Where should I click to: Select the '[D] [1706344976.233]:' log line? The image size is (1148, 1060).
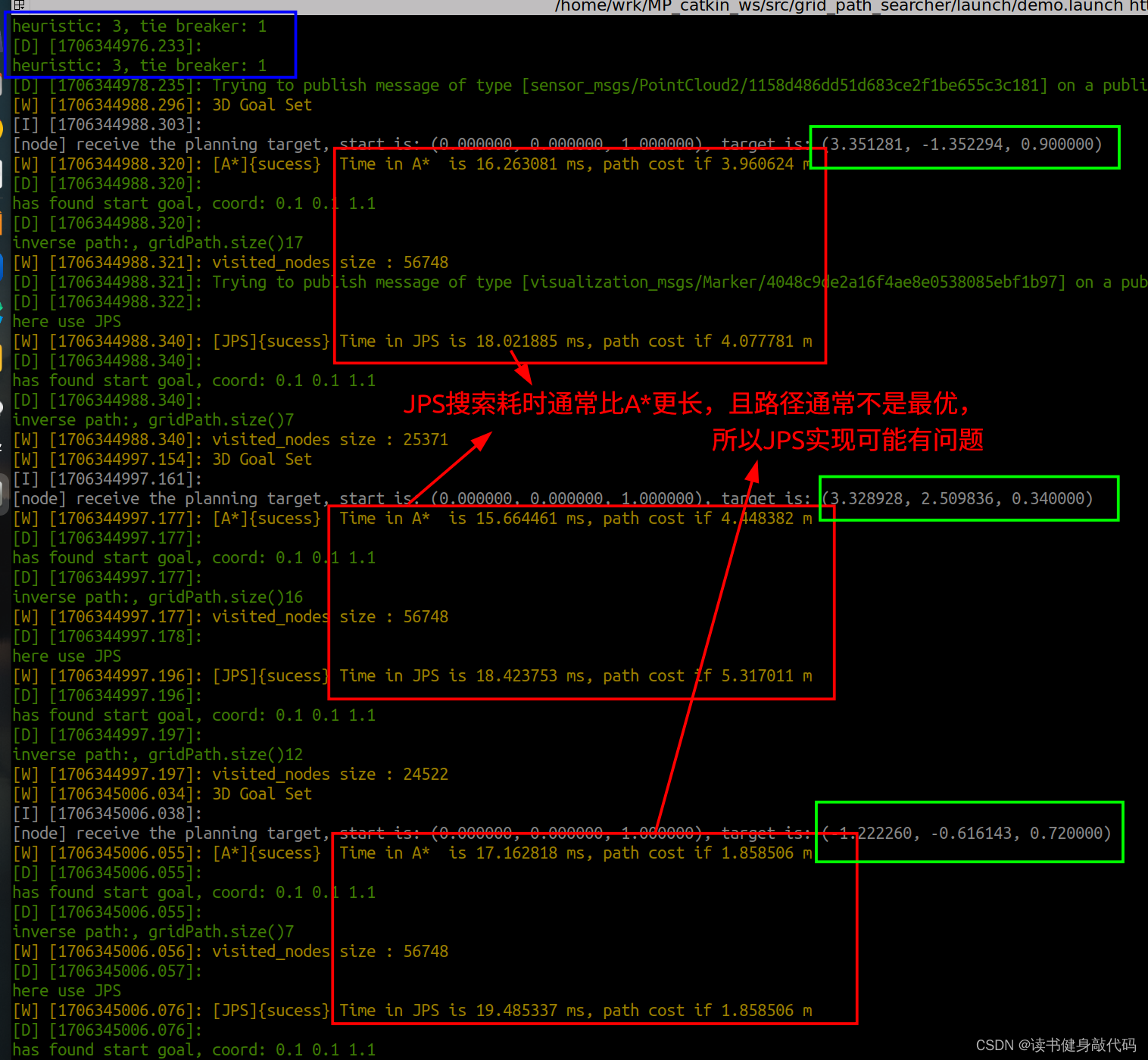click(108, 46)
